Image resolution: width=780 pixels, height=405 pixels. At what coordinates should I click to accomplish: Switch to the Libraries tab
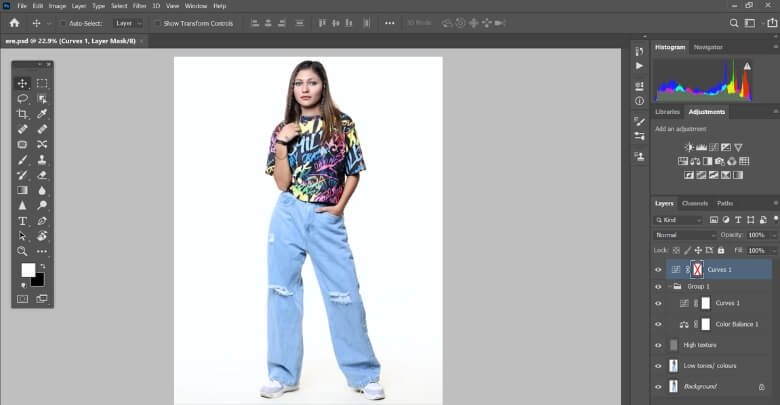(667, 112)
